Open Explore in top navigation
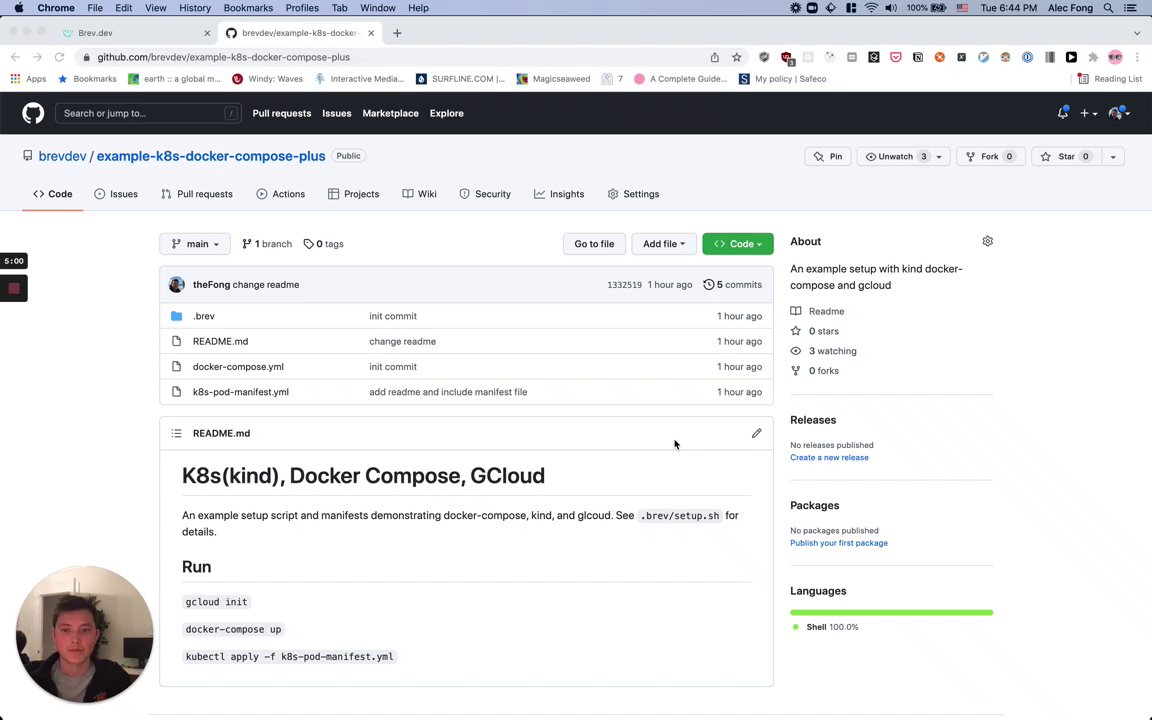1152x720 pixels. (x=447, y=113)
